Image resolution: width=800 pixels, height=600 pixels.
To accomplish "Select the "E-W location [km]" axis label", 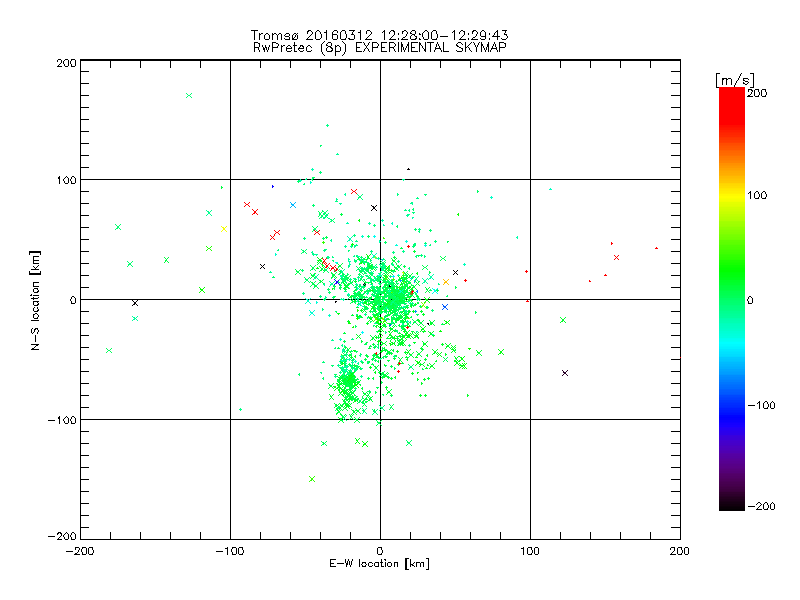I will coord(379,563).
